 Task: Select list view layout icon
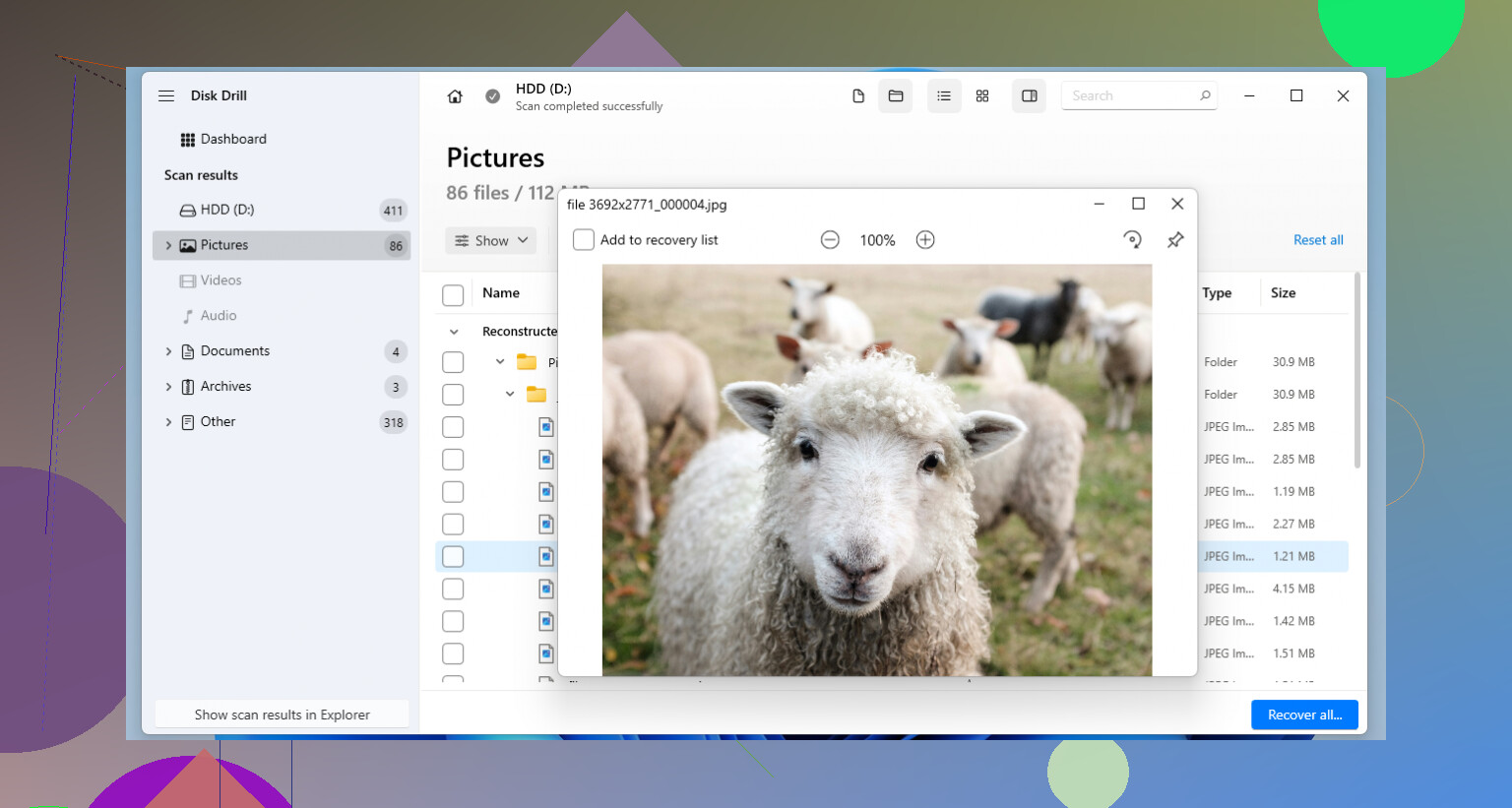tap(944, 95)
